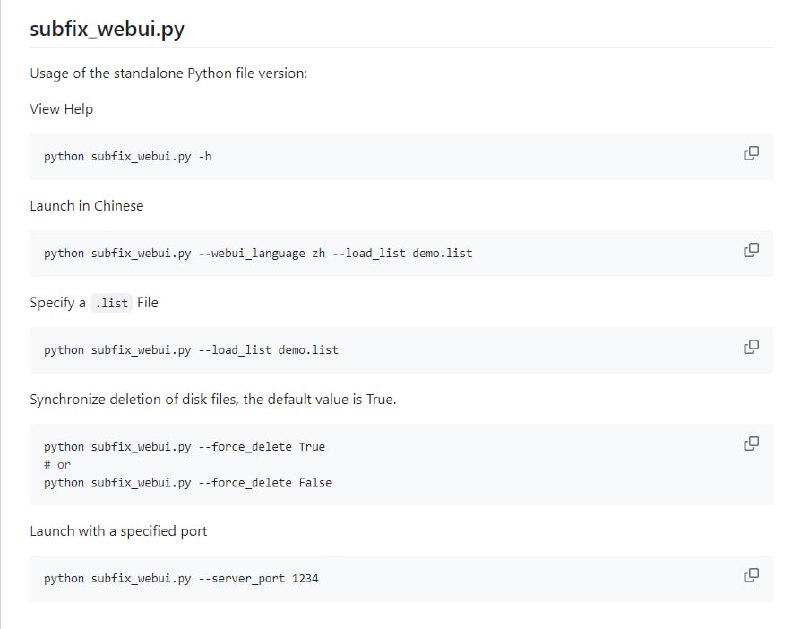Click the code line under 'Specify a .list File'

click(x=191, y=350)
